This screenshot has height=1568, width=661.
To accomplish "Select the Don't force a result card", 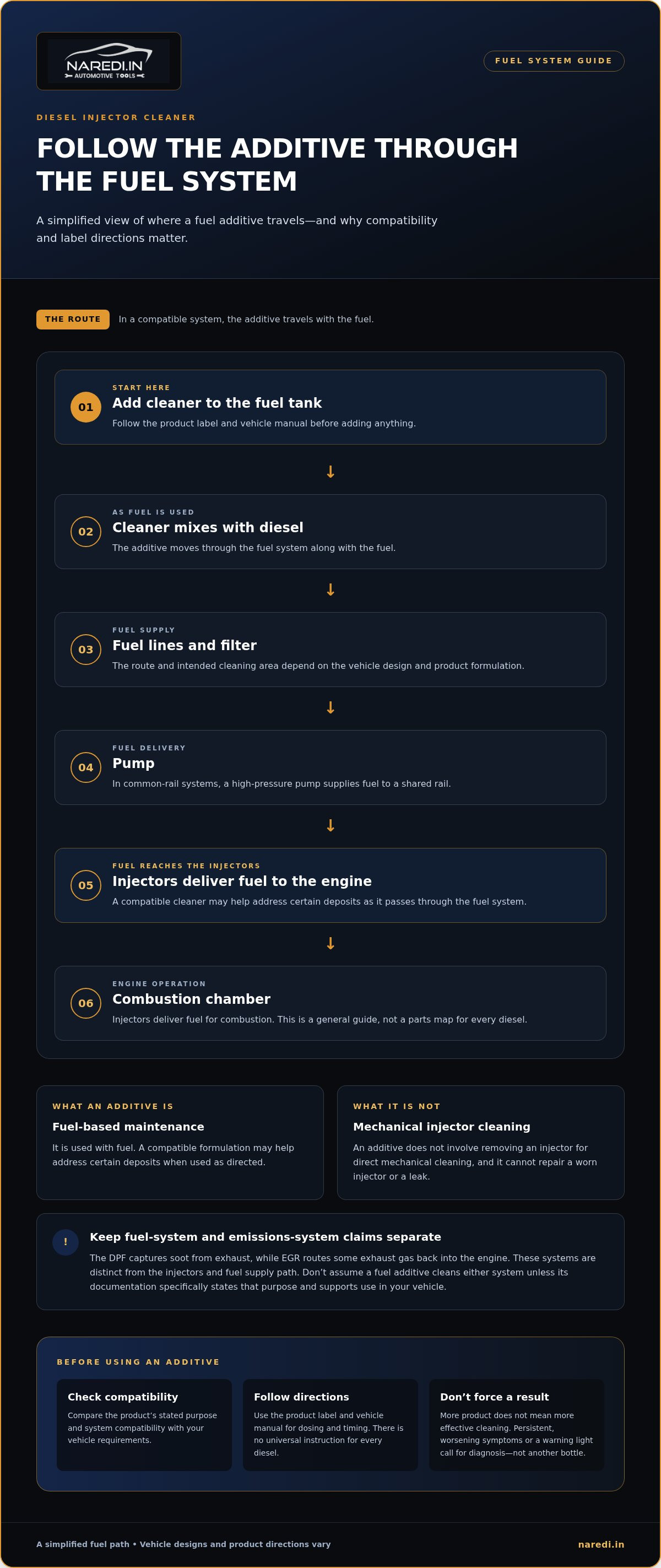I will click(x=517, y=1425).
